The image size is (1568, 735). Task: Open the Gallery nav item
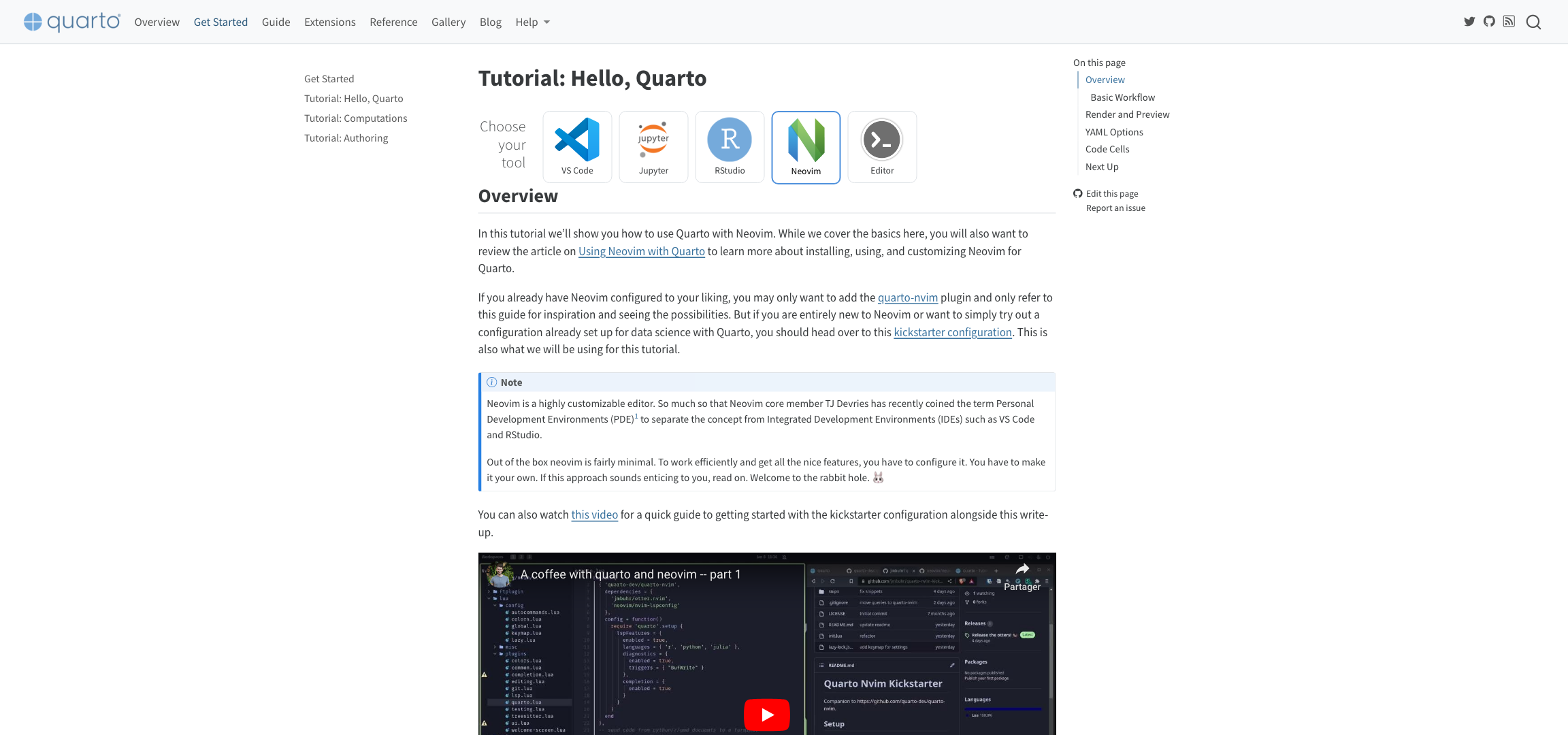point(448,22)
